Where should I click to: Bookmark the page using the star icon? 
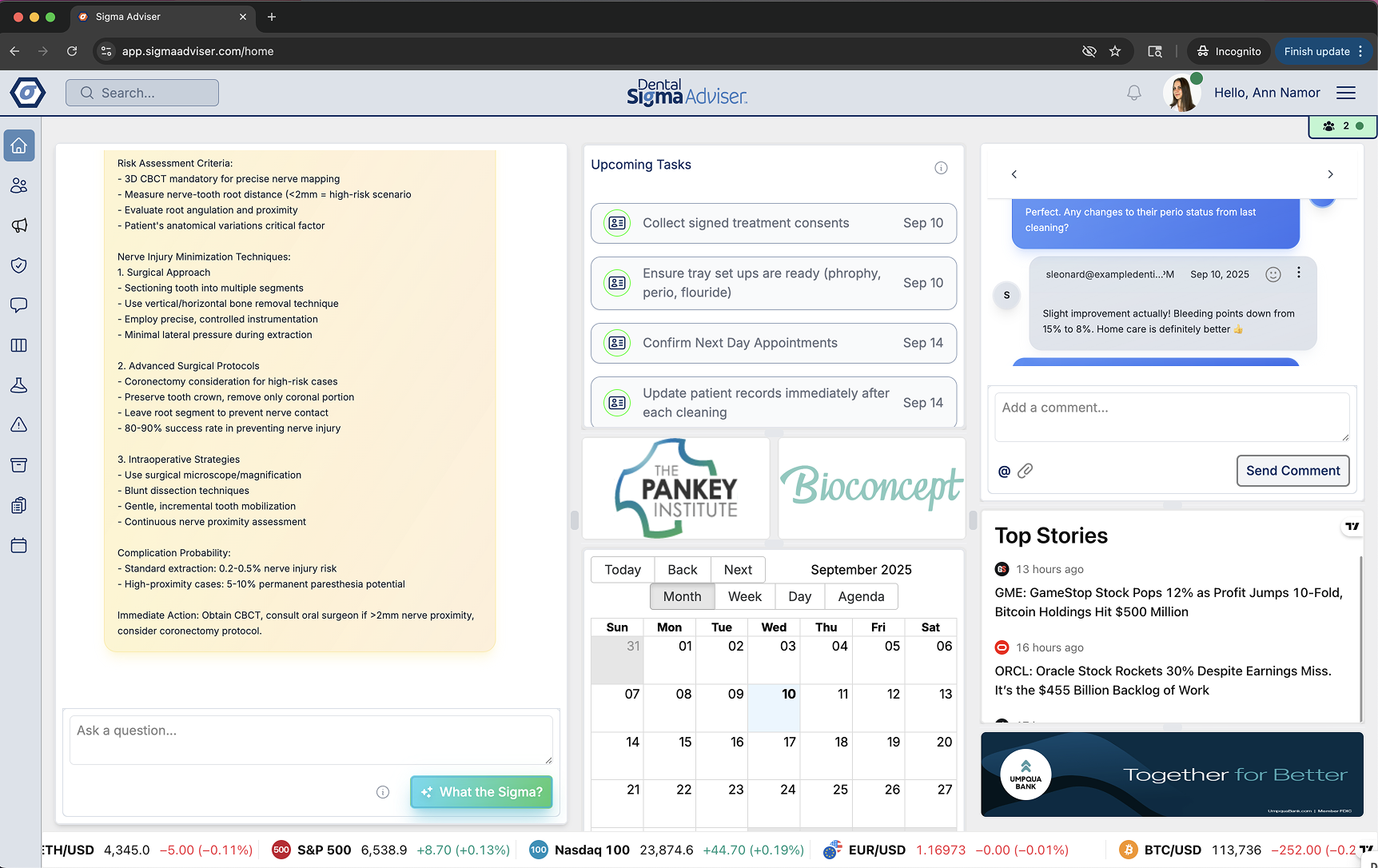point(1115,50)
